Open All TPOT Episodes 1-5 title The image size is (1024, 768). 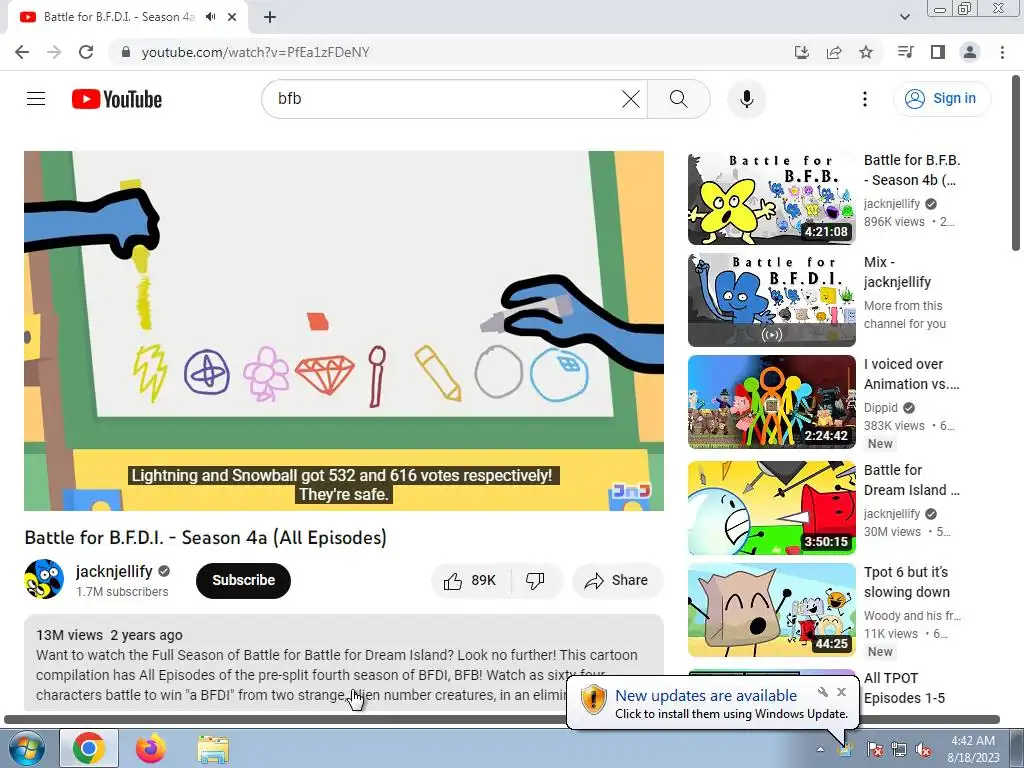904,688
